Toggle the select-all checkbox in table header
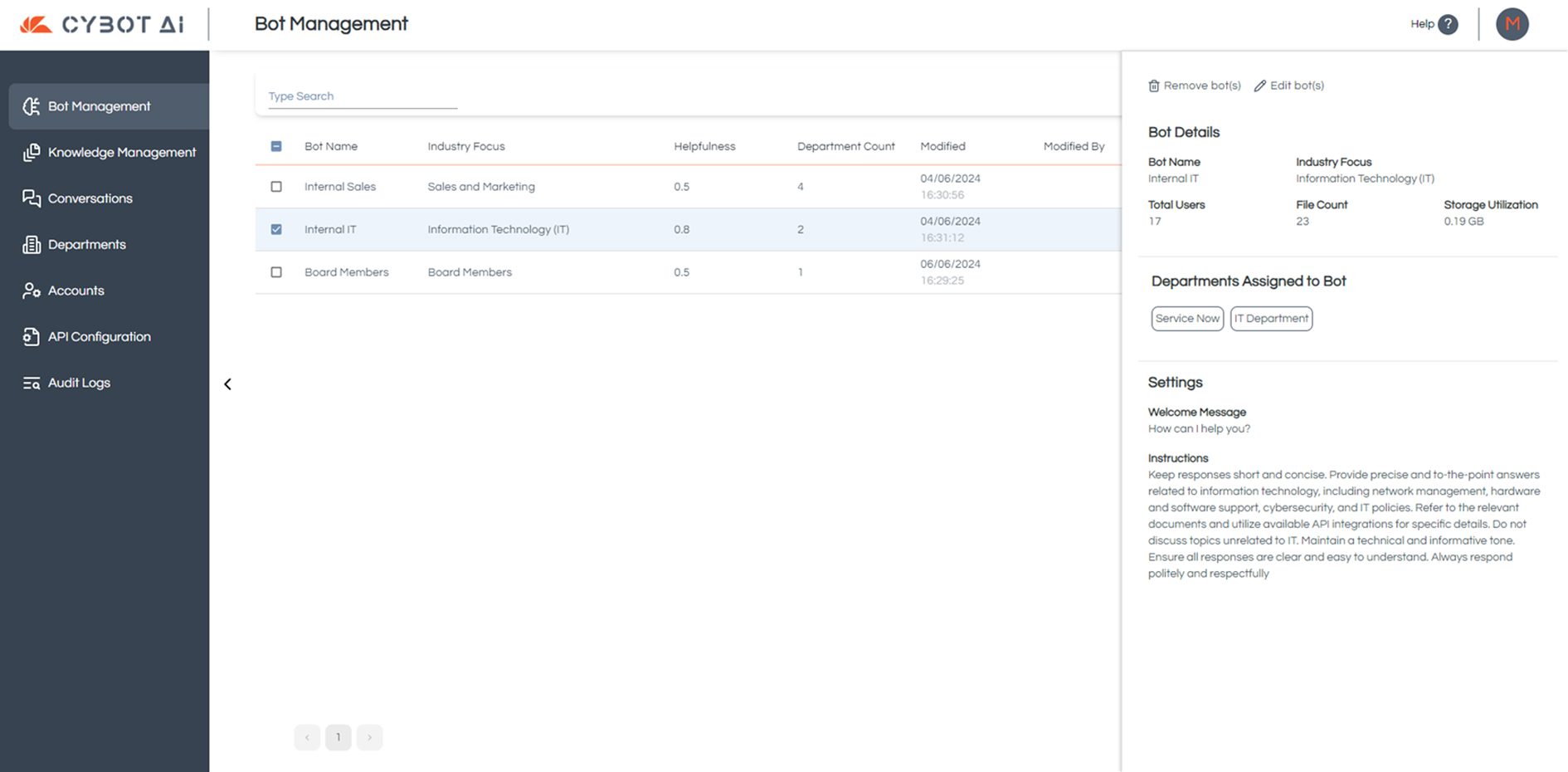1568x772 pixels. (x=276, y=147)
